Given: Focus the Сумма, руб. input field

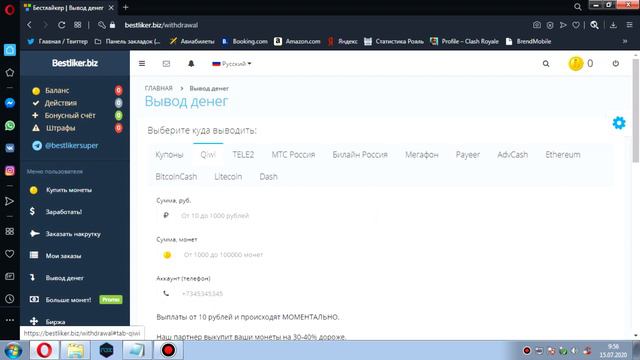Looking at the screenshot, I should pyautogui.click(x=266, y=216).
